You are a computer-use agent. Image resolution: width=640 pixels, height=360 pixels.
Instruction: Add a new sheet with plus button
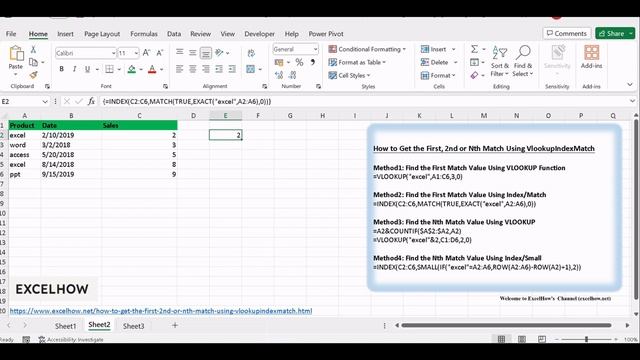point(175,325)
